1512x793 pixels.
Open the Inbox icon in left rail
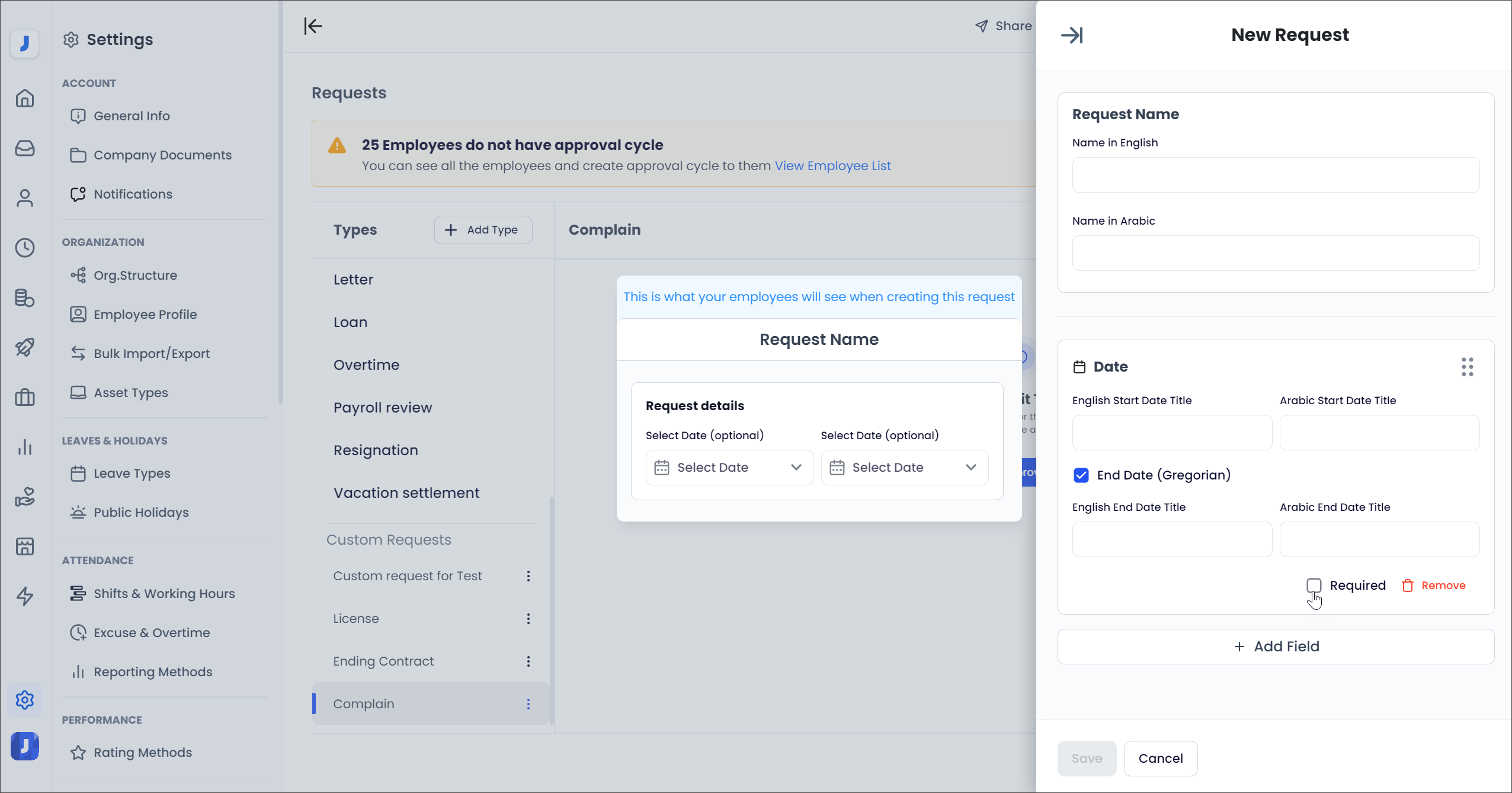[25, 148]
